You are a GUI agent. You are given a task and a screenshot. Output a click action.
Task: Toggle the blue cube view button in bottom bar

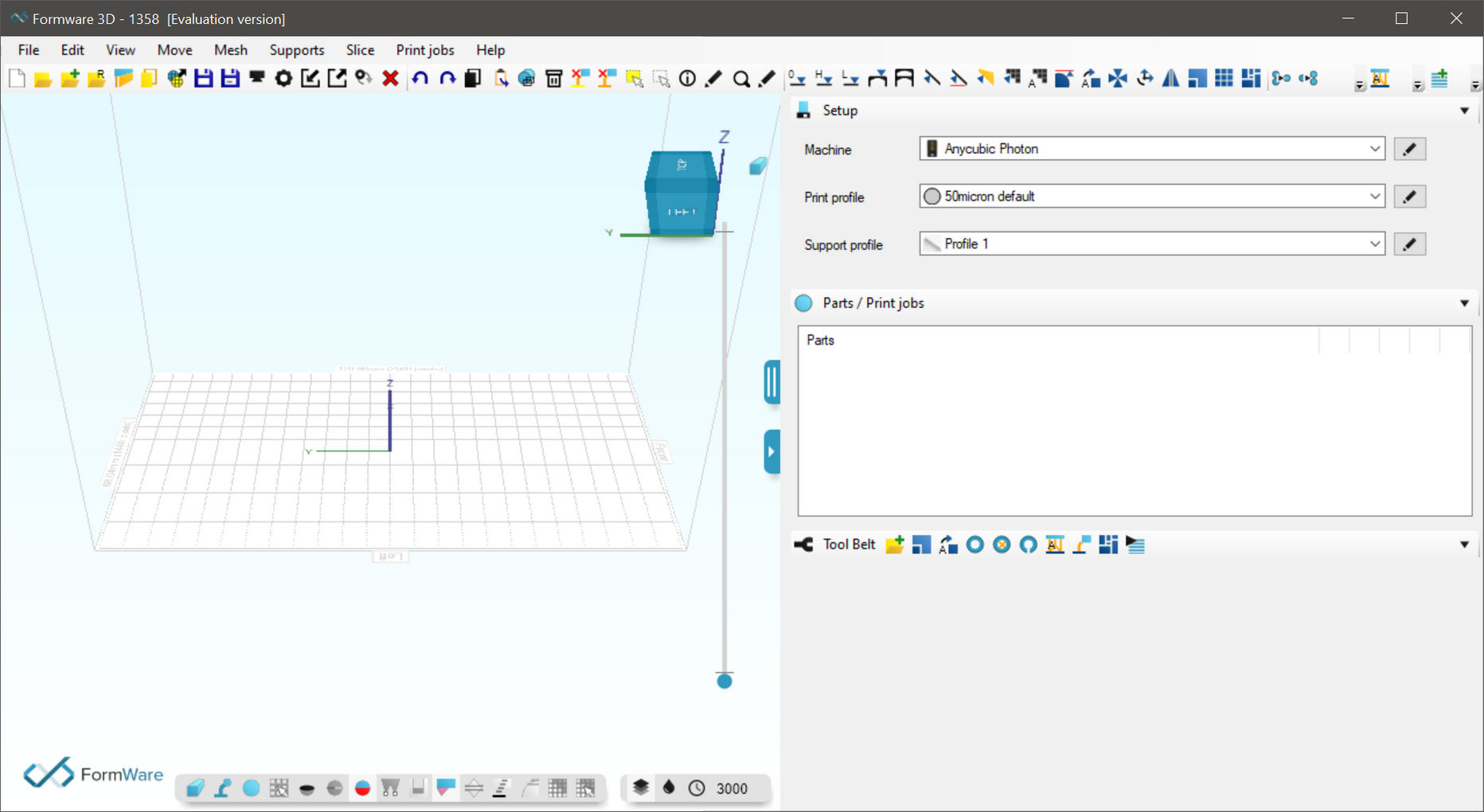[x=195, y=788]
